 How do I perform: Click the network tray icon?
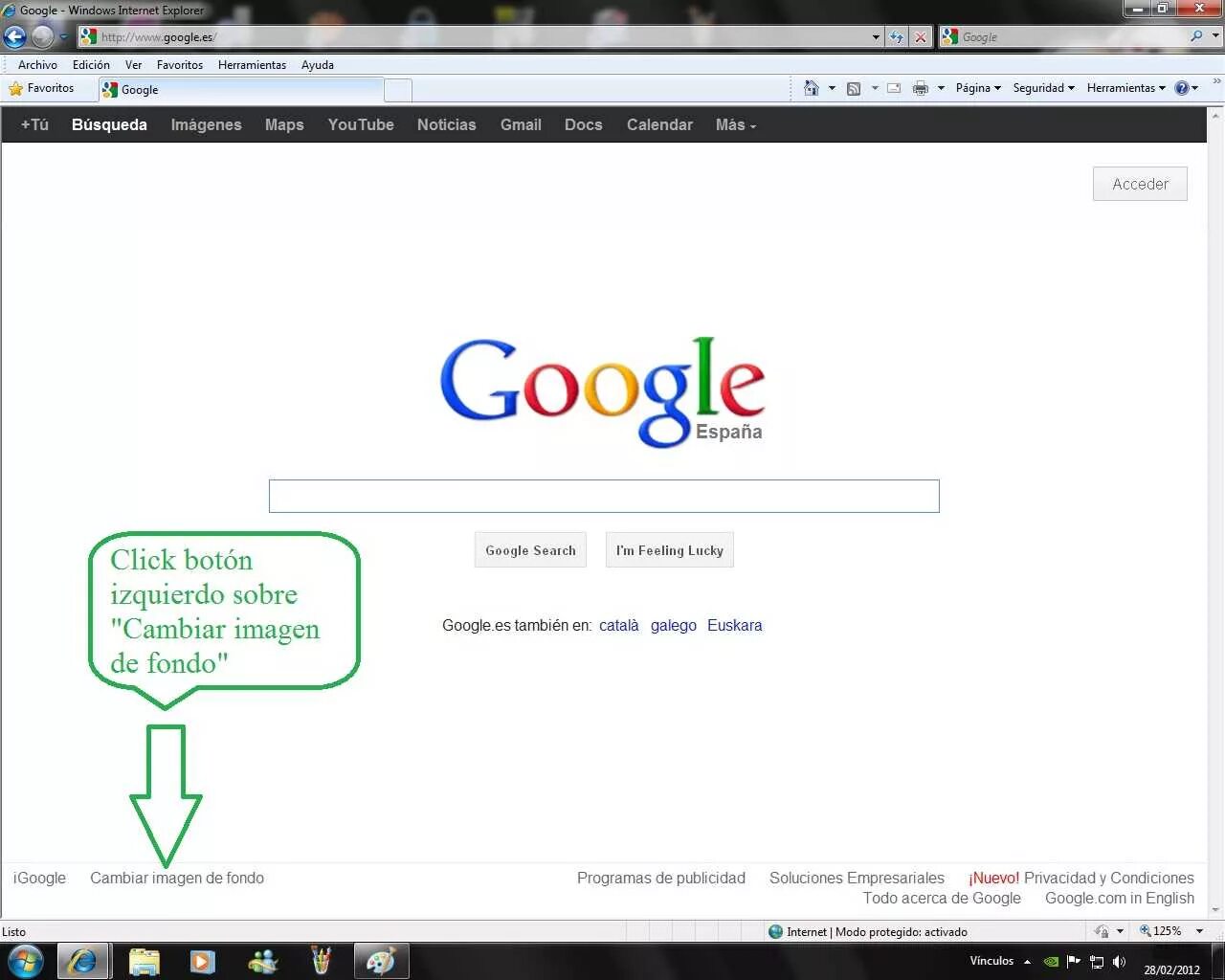(x=1097, y=961)
